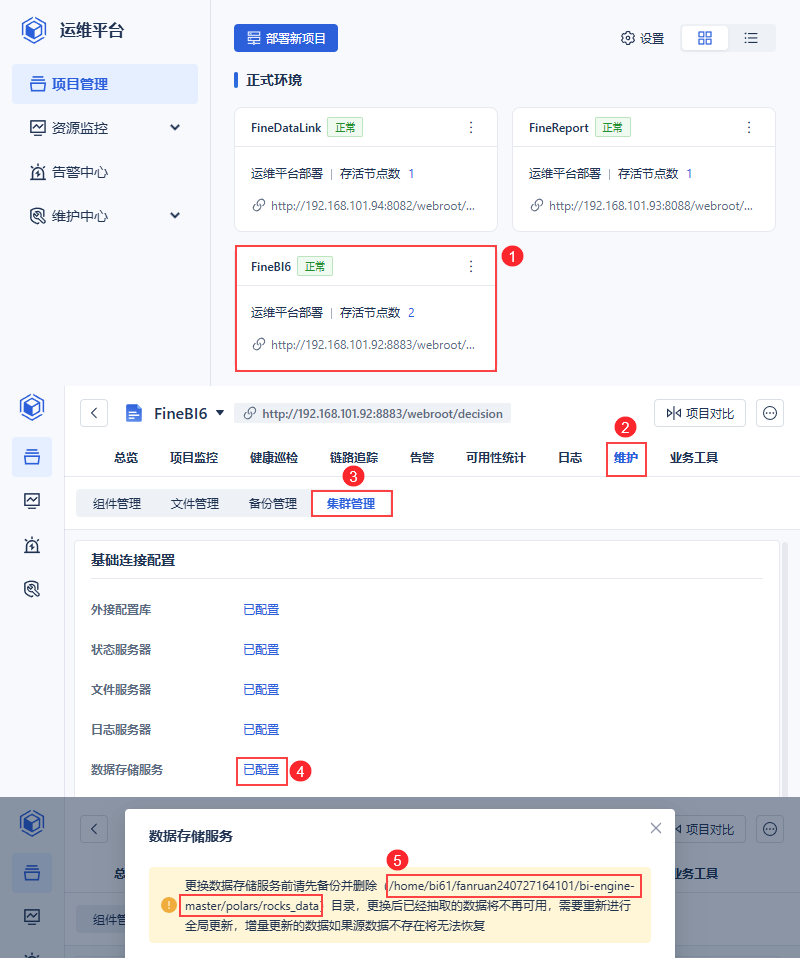
Task: Click the collapsed sidebar logo in middle panel
Action: (32, 407)
